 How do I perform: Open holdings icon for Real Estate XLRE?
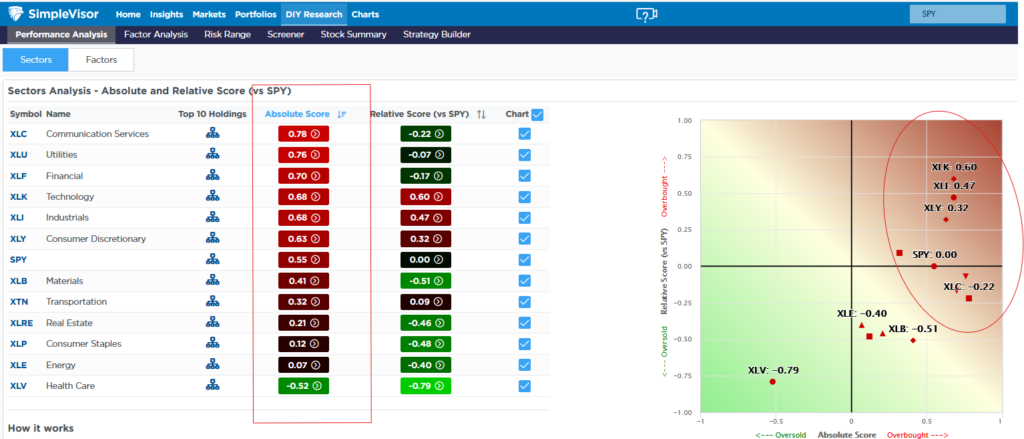pos(212,323)
